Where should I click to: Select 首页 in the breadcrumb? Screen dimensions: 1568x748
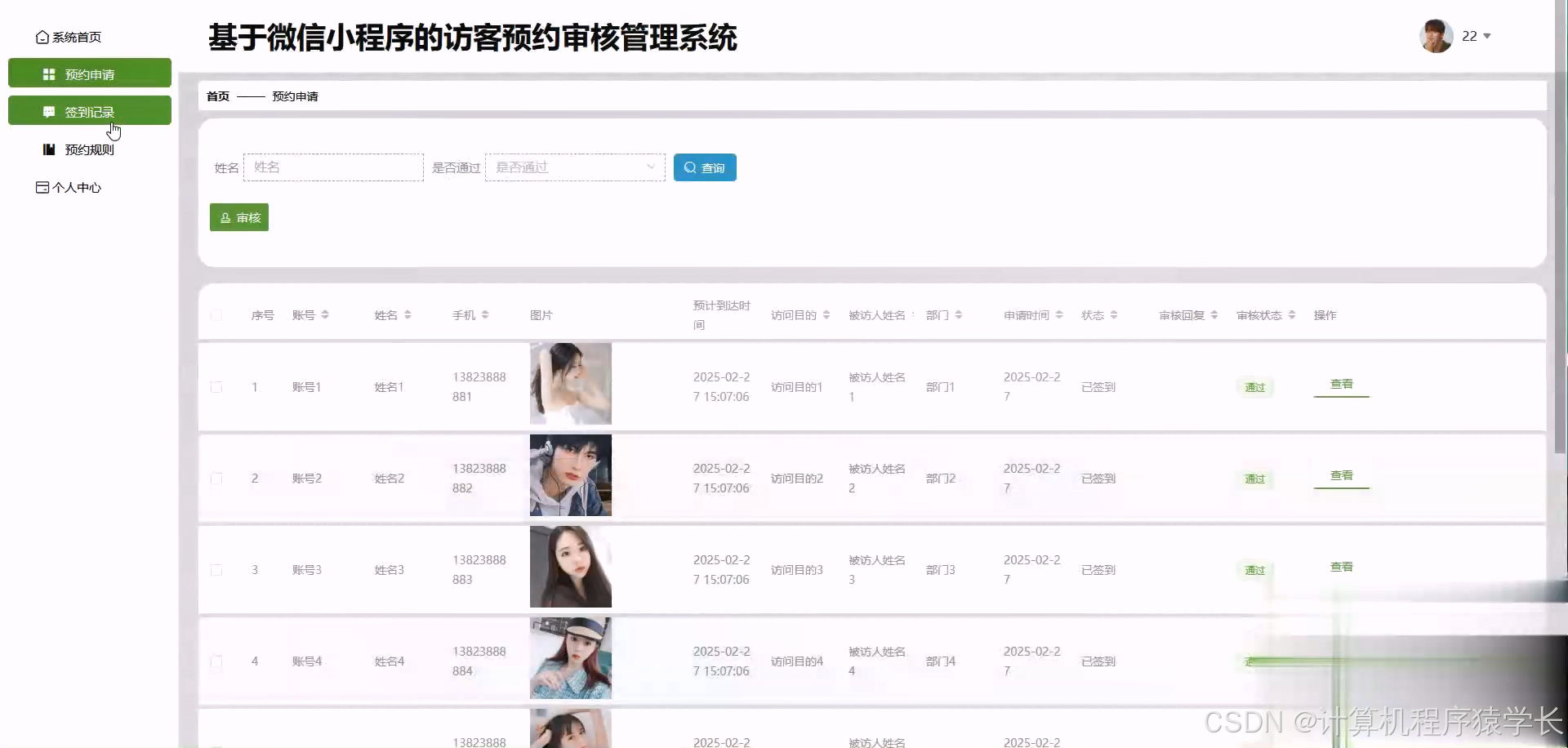(217, 96)
